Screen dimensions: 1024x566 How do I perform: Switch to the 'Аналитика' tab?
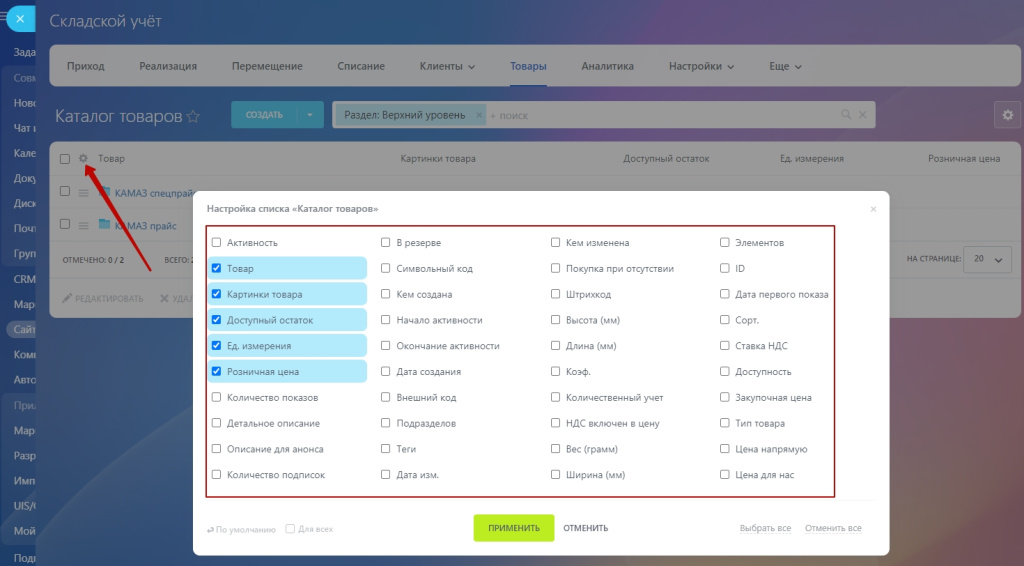pyautogui.click(x=607, y=67)
